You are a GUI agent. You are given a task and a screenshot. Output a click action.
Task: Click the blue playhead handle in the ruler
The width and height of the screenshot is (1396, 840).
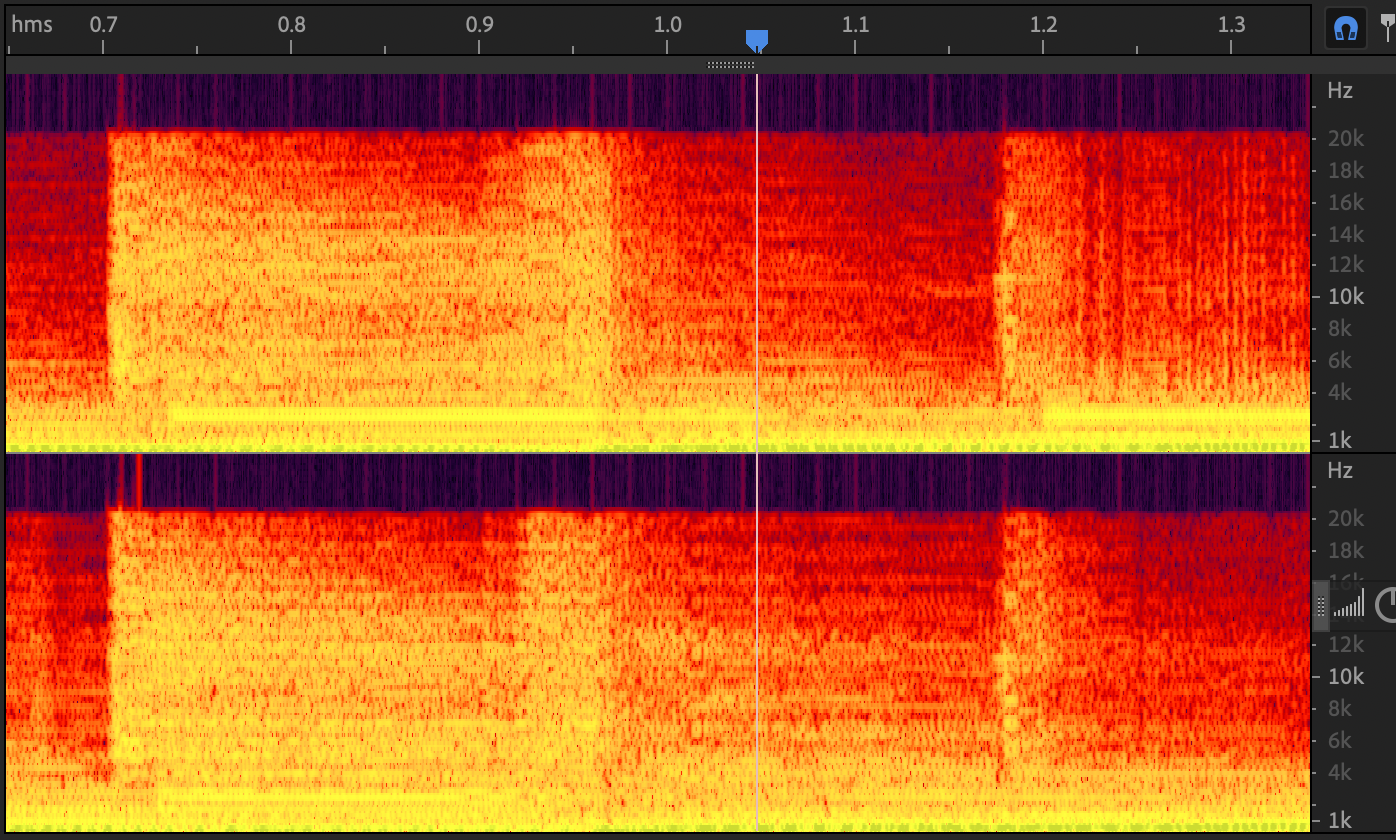click(757, 40)
